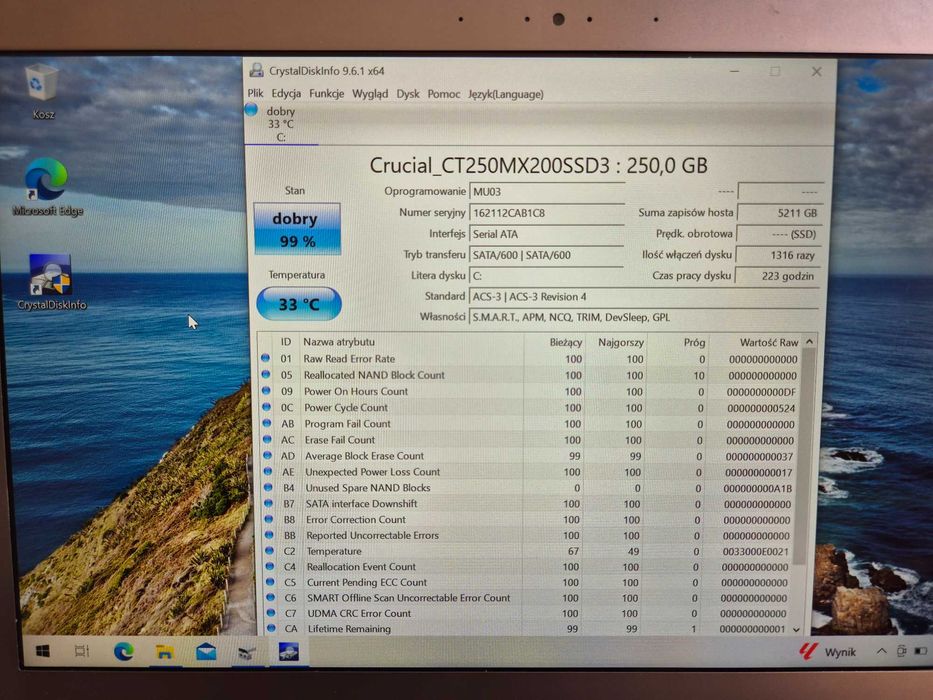The image size is (933, 700).
Task: Click status dot for SATA interface Downshift
Action: 268,503
